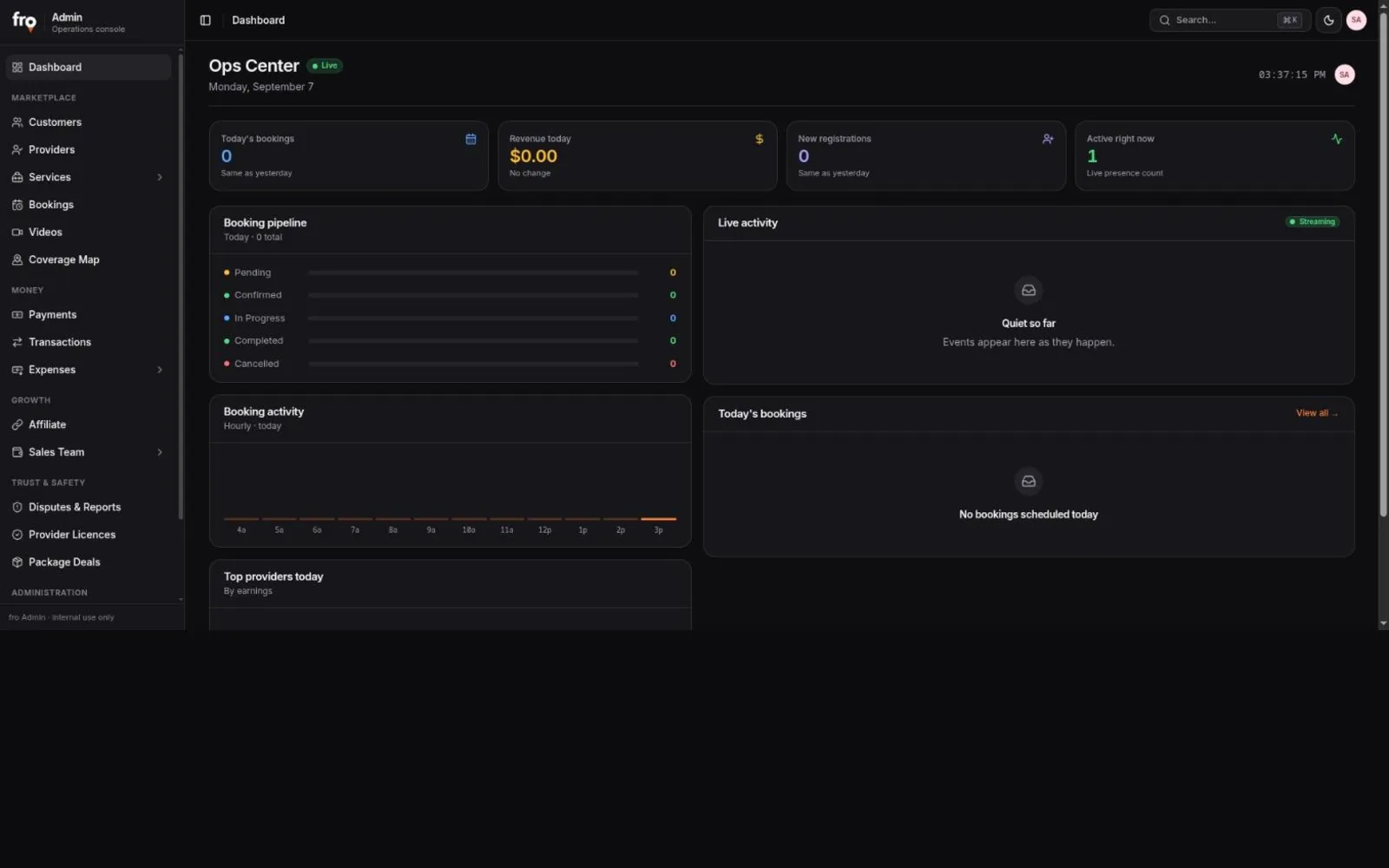
Task: Click the Live badge next to Ops Center
Action: click(325, 66)
